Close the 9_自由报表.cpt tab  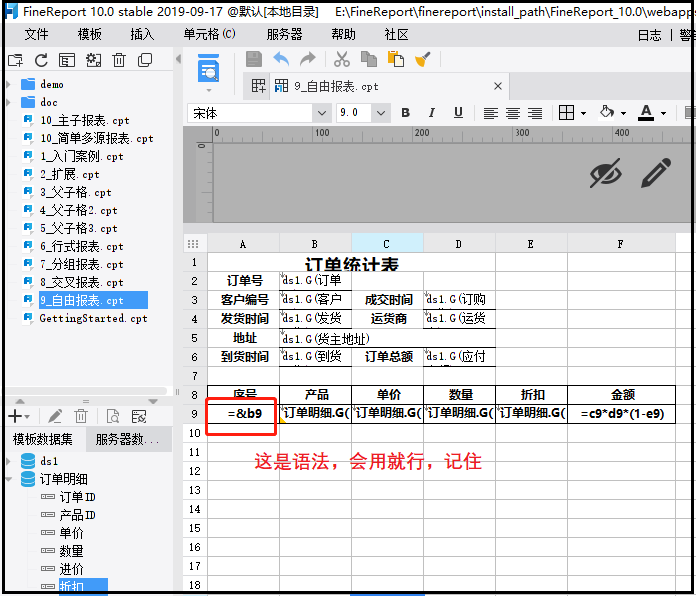(498, 86)
